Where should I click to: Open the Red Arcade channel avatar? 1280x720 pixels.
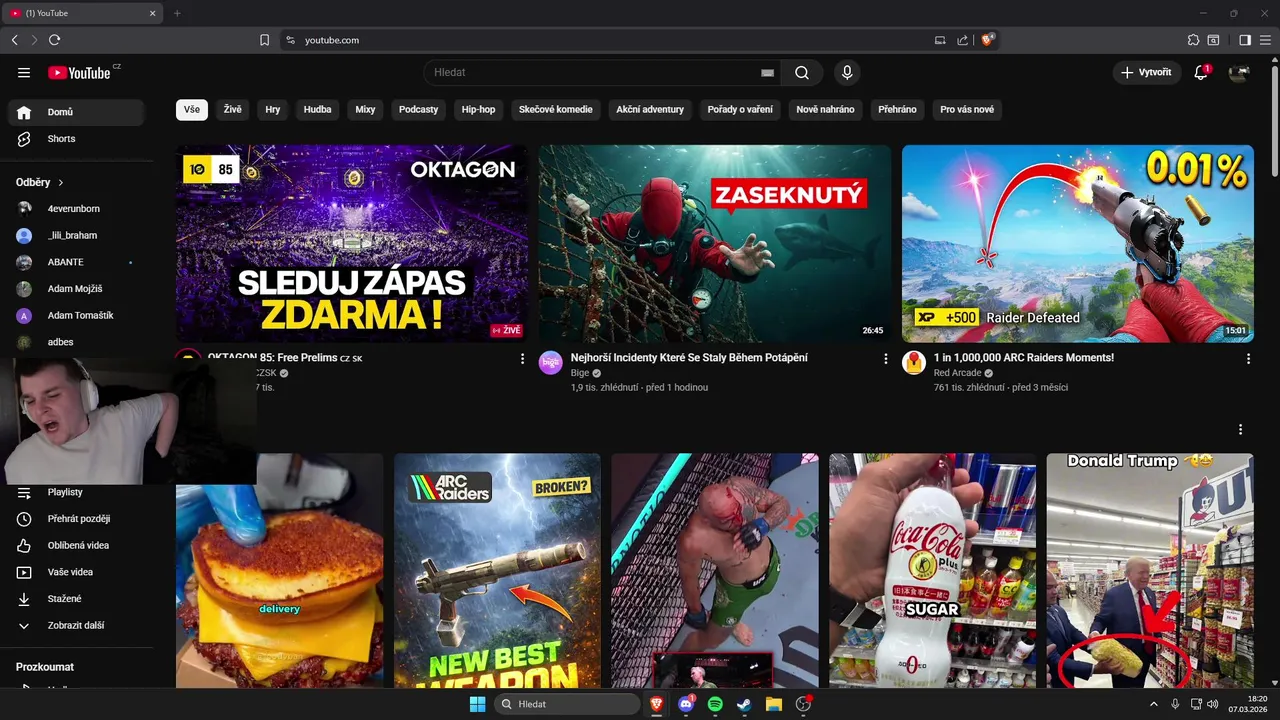pos(914,362)
